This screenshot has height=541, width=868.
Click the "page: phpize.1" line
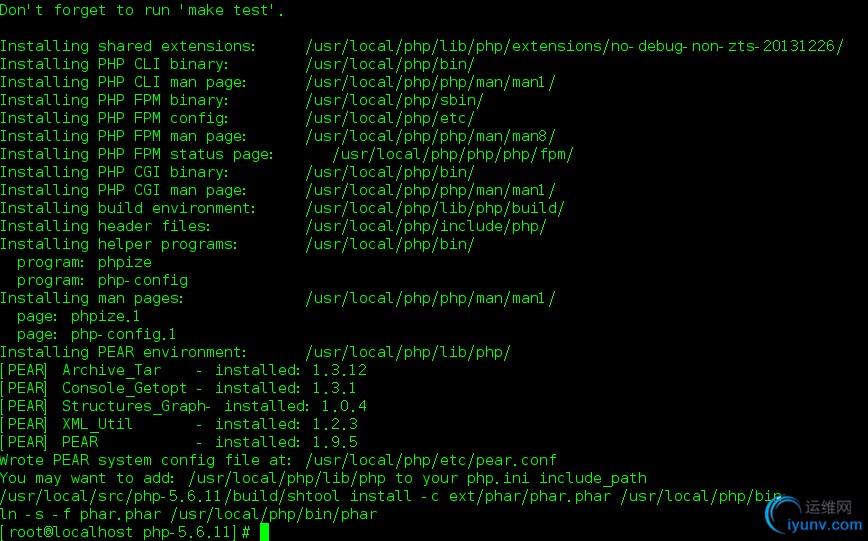79,316
